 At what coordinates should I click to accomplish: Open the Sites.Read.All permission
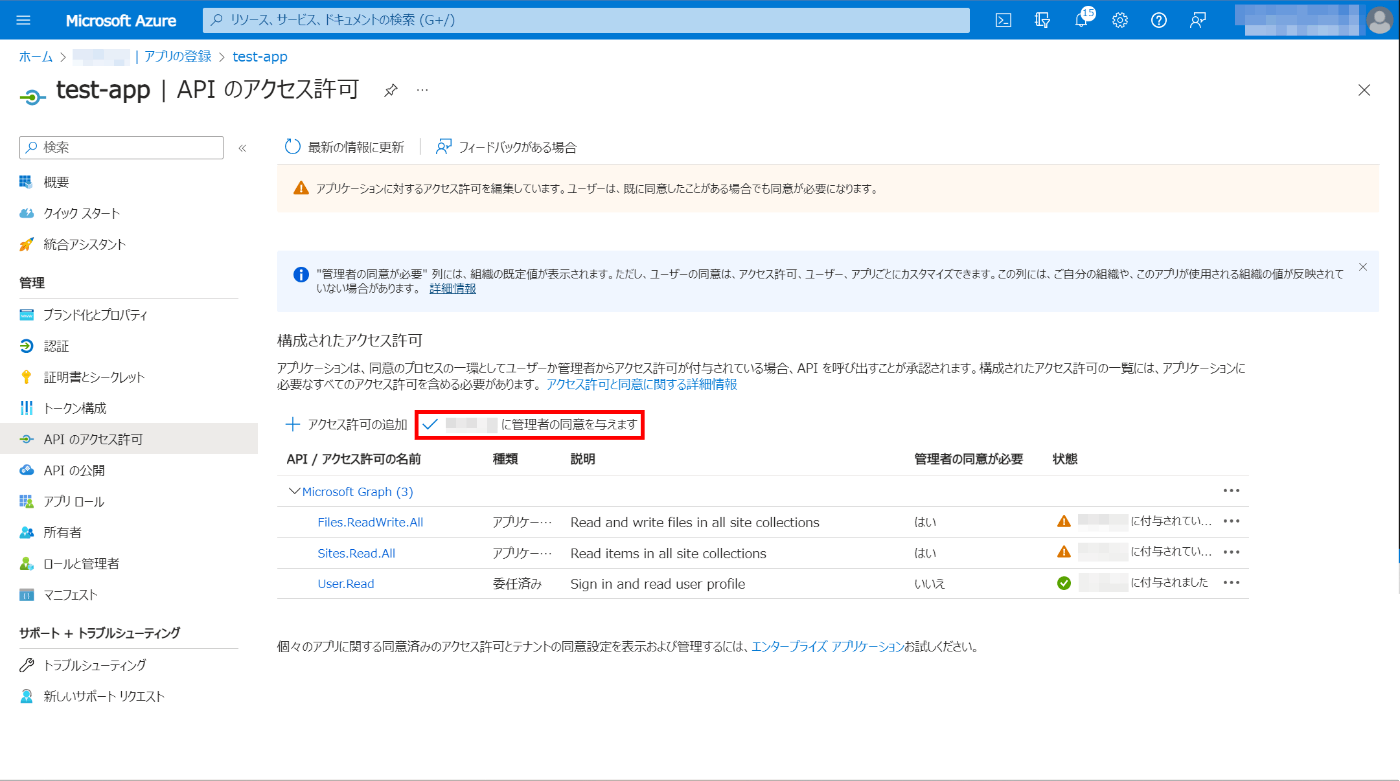click(x=356, y=553)
